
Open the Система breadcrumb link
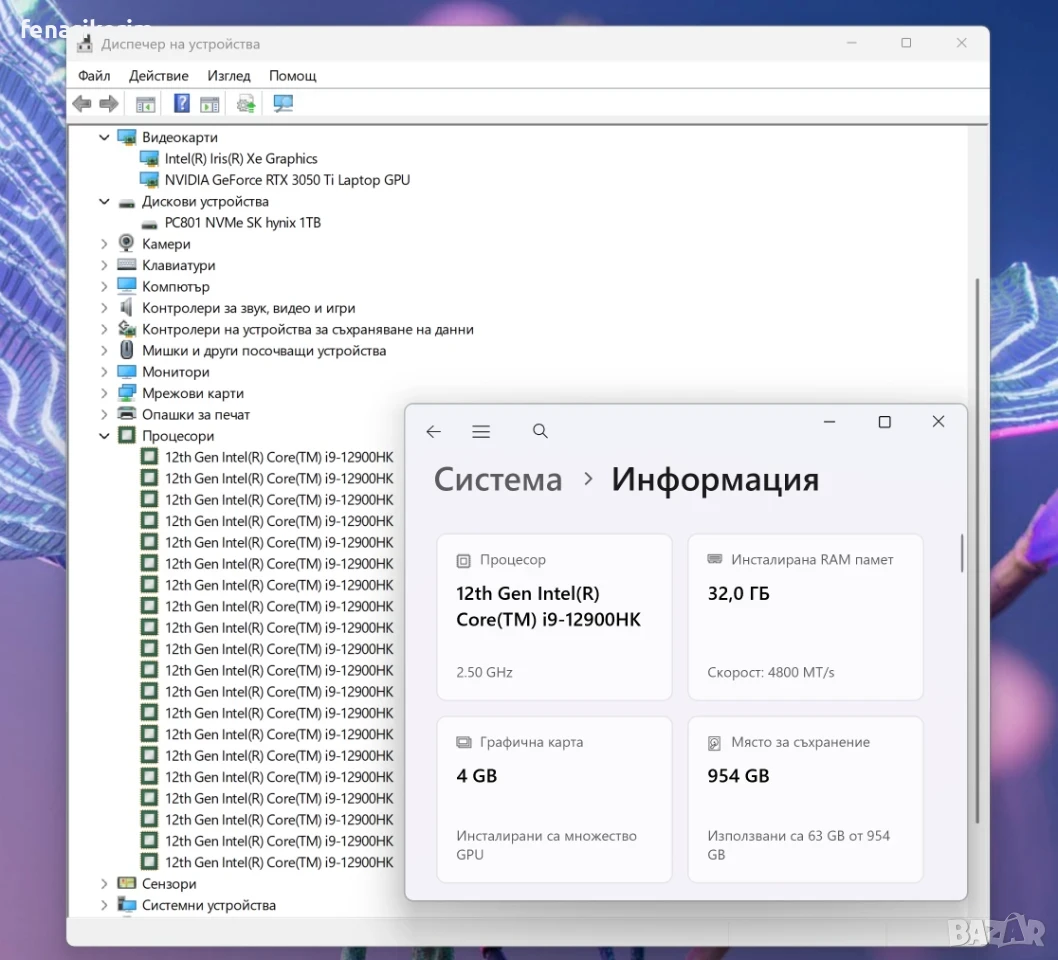[498, 480]
